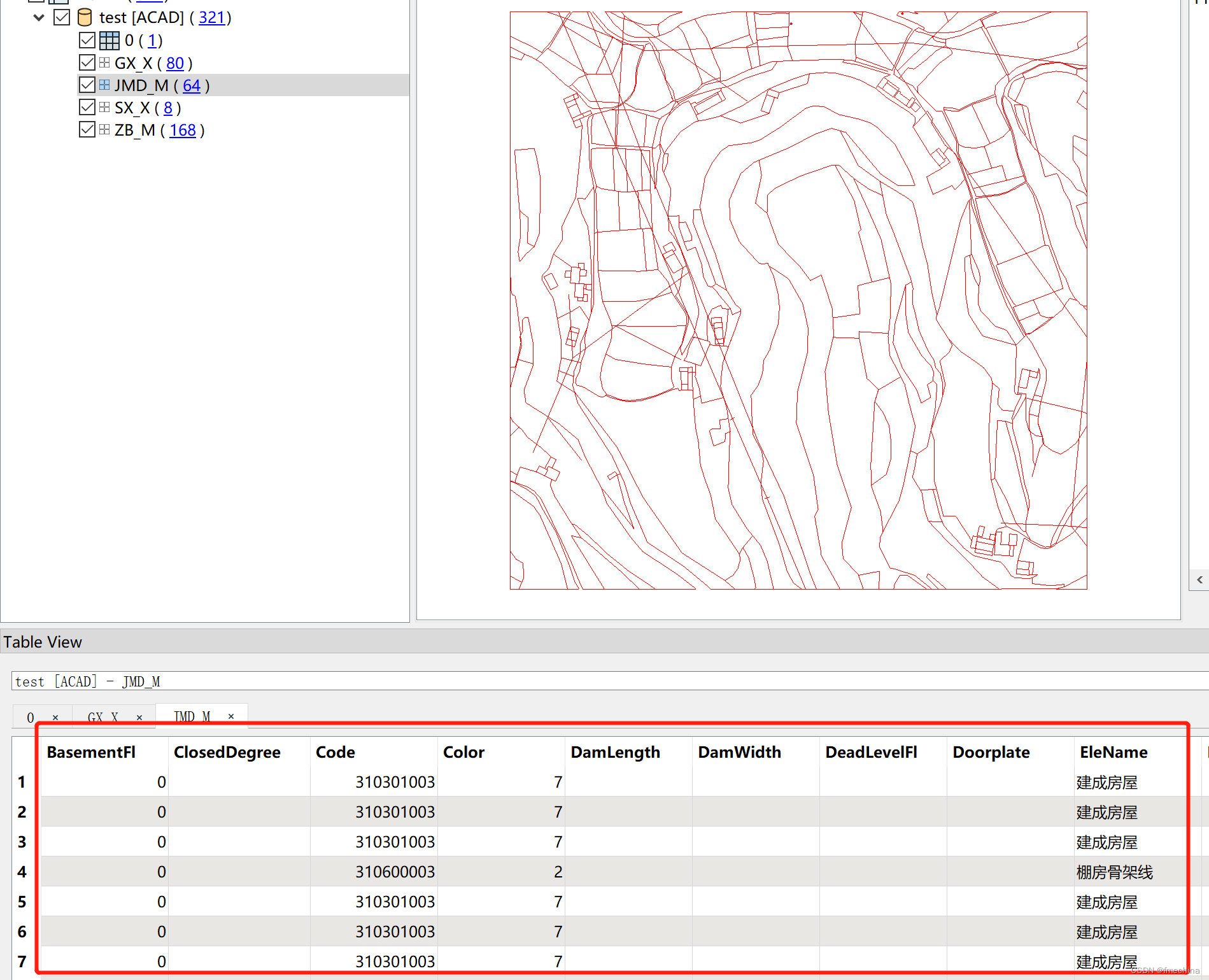
Task: Open ZB_M features via the 168 link
Action: [x=183, y=129]
